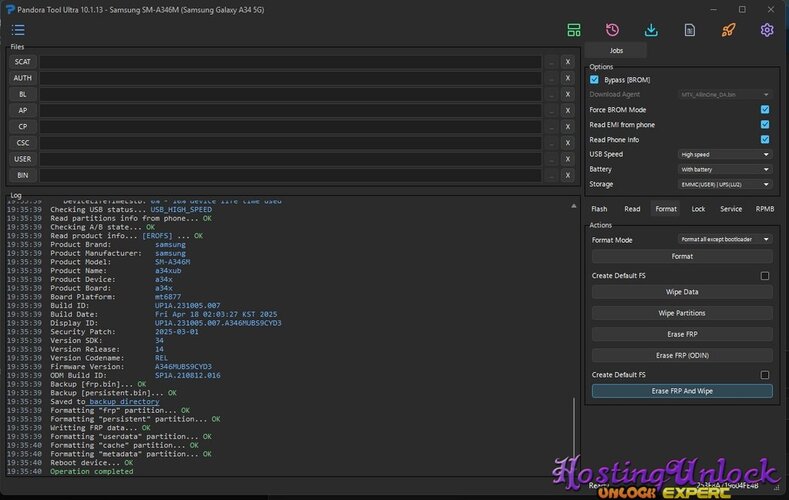789x500 pixels.
Task: Toggle Read EMI from phone checkbox
Action: tap(765, 125)
